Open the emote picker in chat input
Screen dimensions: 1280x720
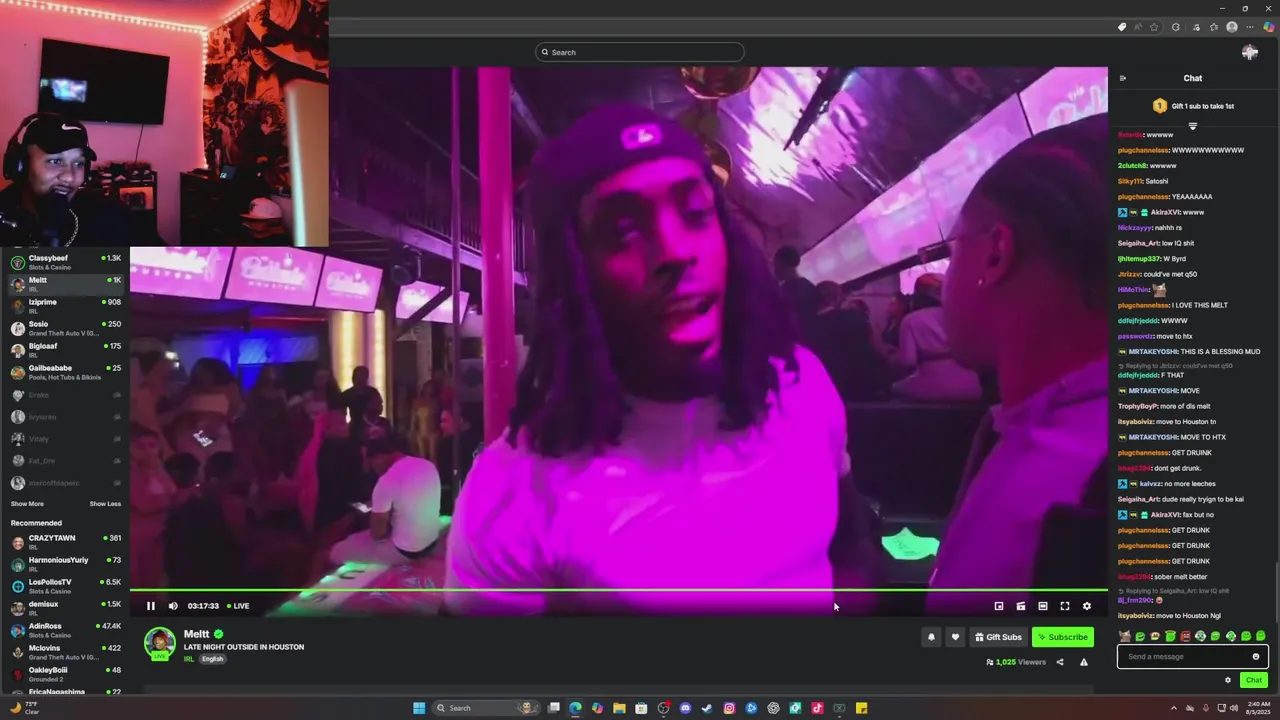(1256, 657)
